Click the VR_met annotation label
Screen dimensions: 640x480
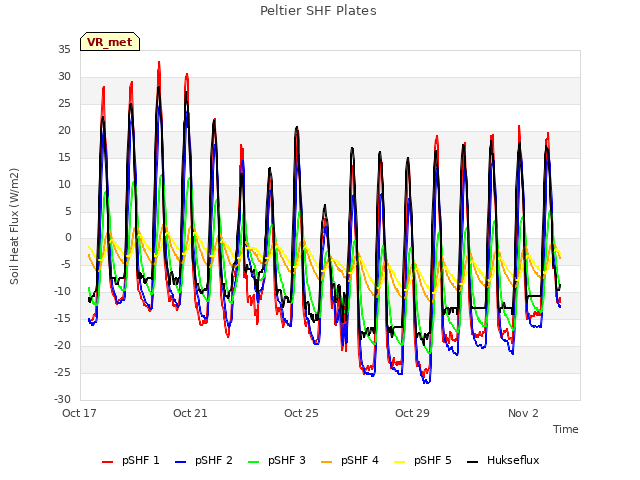[110, 42]
